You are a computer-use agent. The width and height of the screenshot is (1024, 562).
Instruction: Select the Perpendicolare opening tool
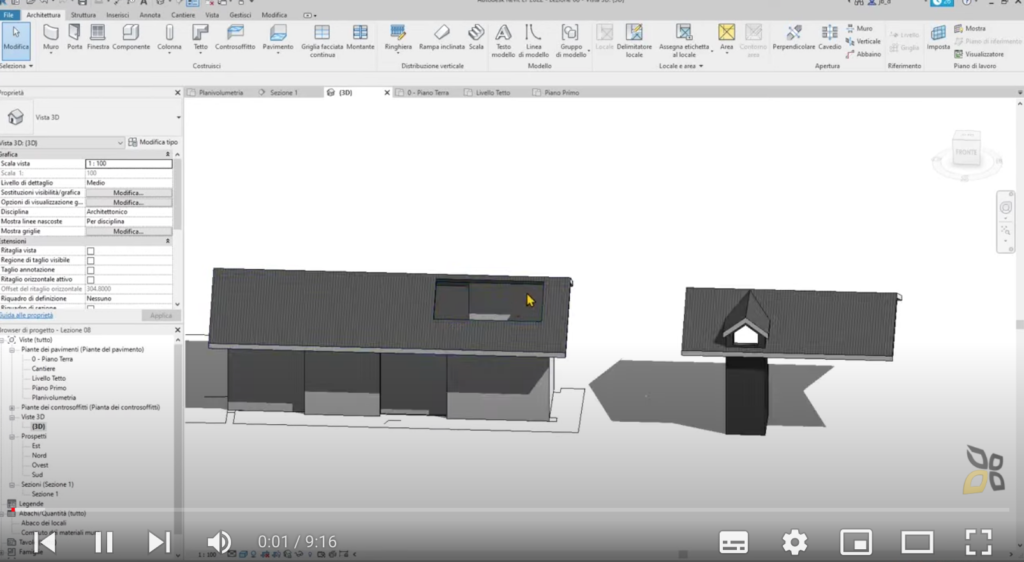(793, 37)
